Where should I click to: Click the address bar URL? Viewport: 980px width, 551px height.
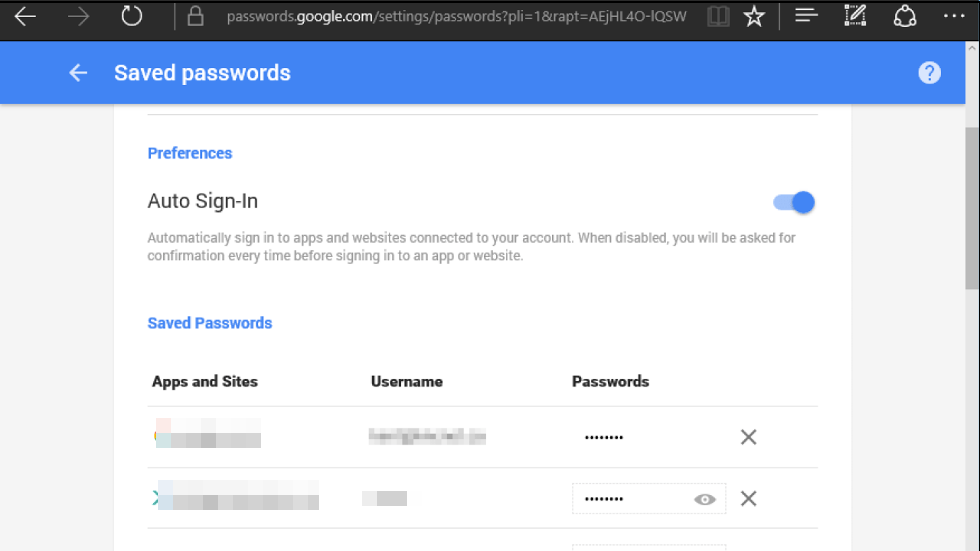[456, 16]
